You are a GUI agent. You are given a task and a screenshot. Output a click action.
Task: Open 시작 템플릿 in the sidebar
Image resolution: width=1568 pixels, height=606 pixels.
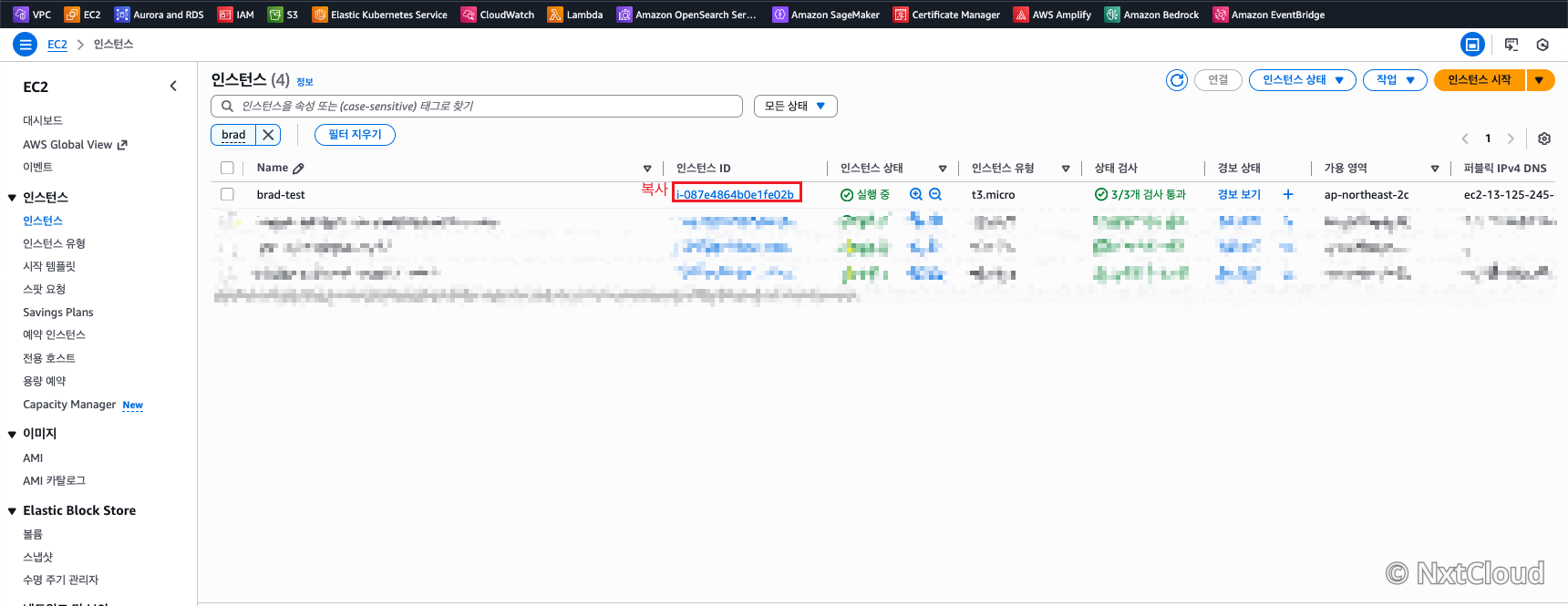49,266
